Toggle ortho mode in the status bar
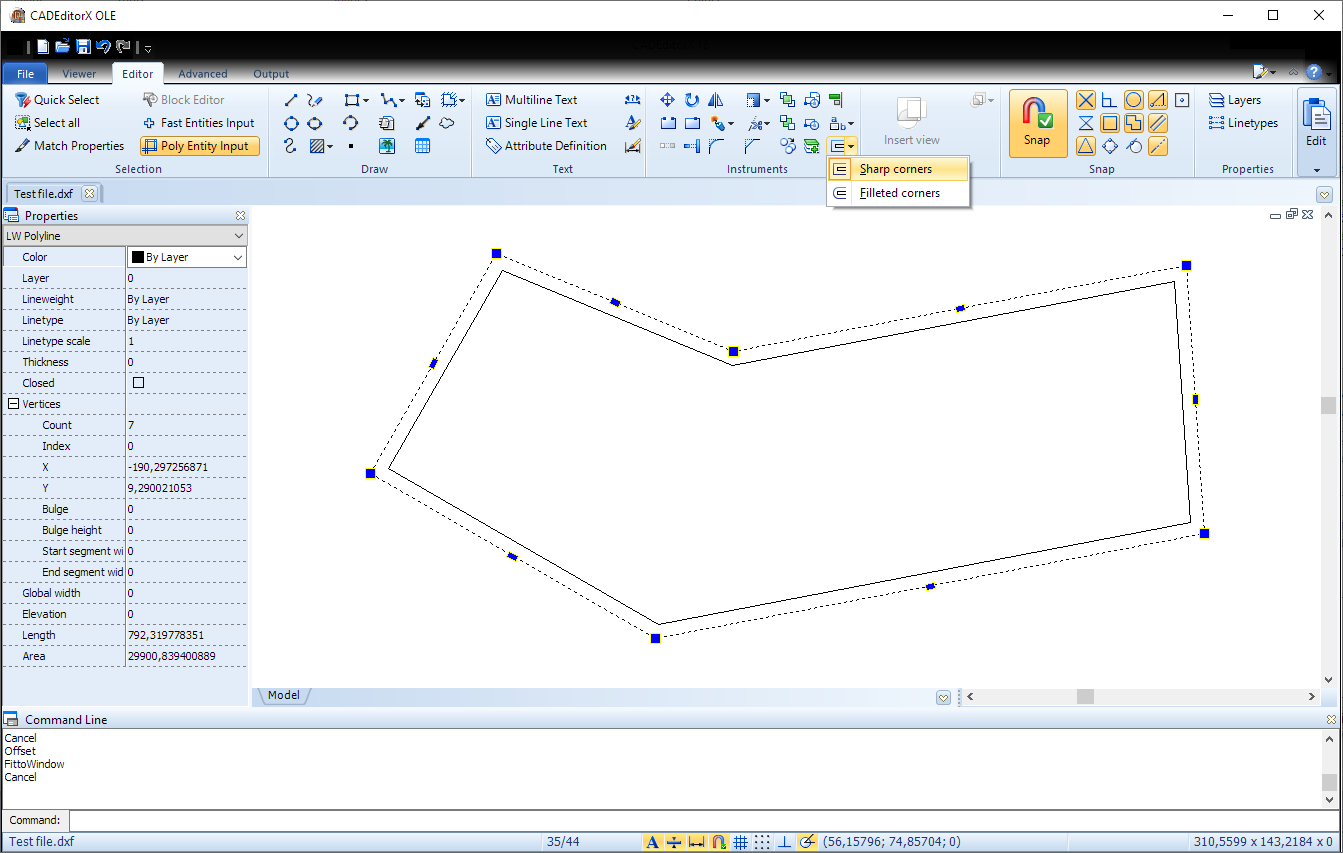The image size is (1343, 853). 785,843
